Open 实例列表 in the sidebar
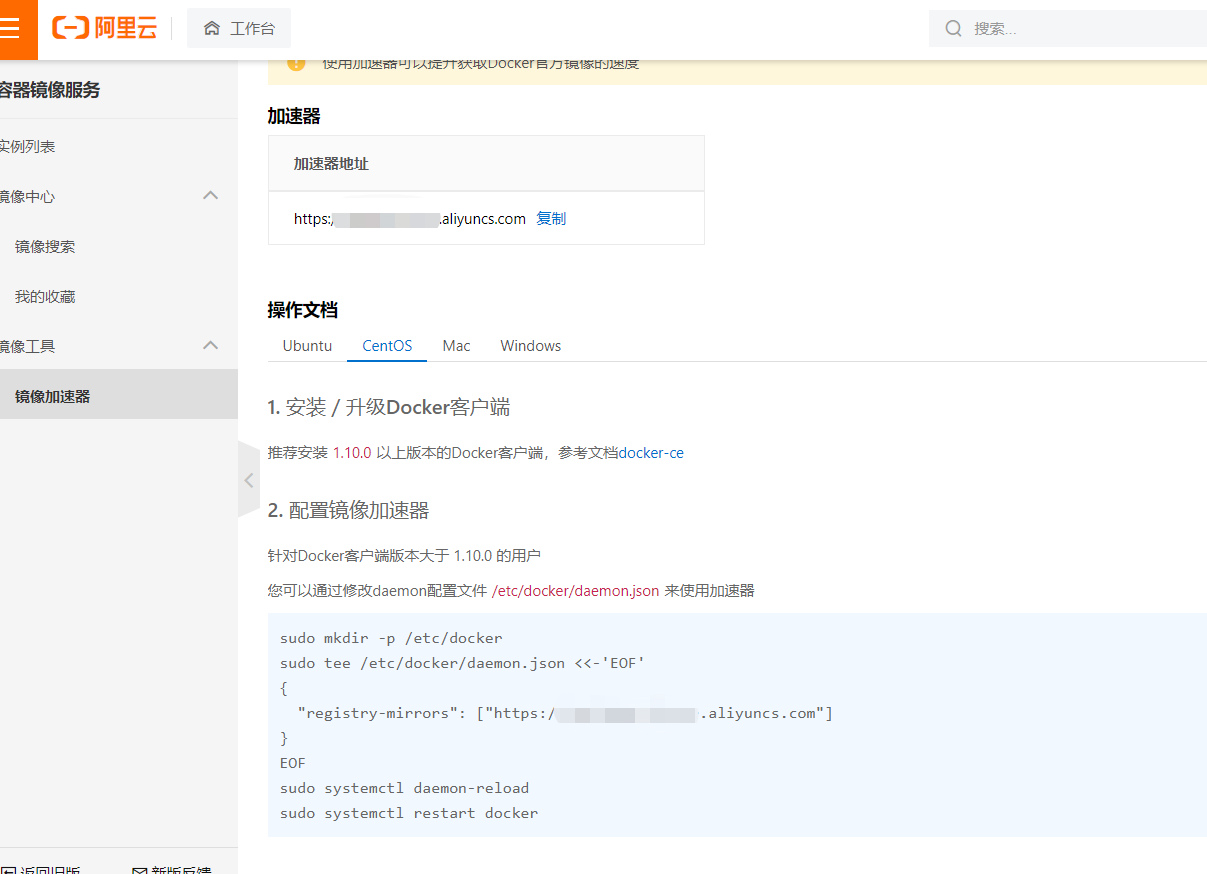Screen dimensions: 1207x874 coord(27,146)
